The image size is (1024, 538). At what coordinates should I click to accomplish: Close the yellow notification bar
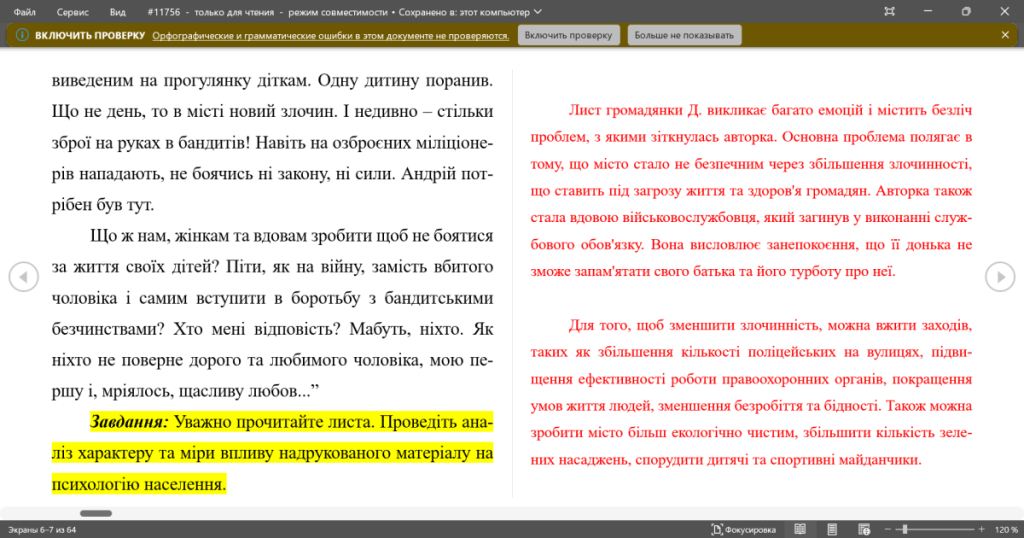1005,35
